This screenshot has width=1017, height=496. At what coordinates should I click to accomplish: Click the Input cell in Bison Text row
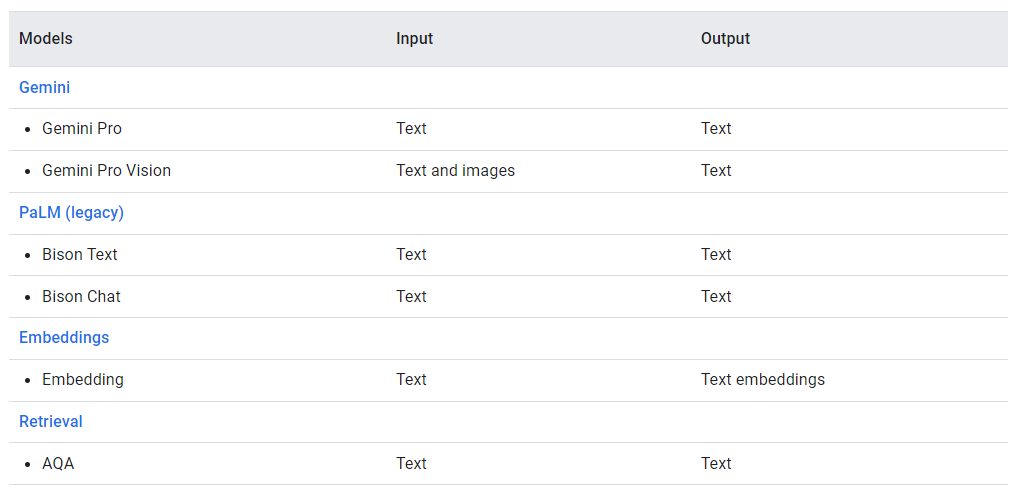(411, 254)
